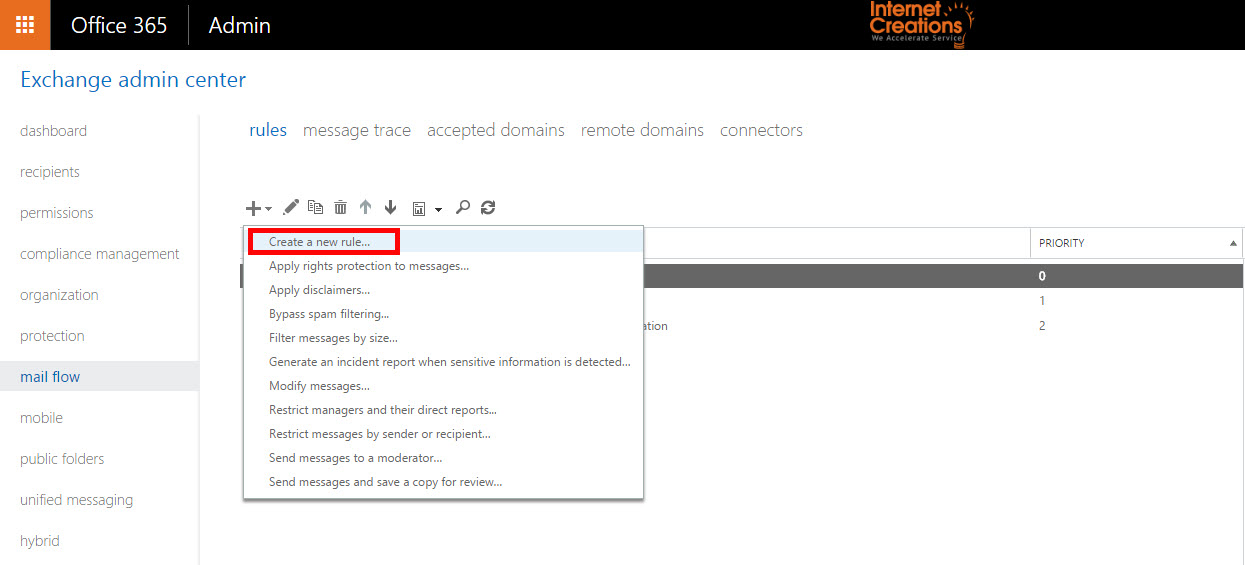Open the message trace tab

coord(357,130)
